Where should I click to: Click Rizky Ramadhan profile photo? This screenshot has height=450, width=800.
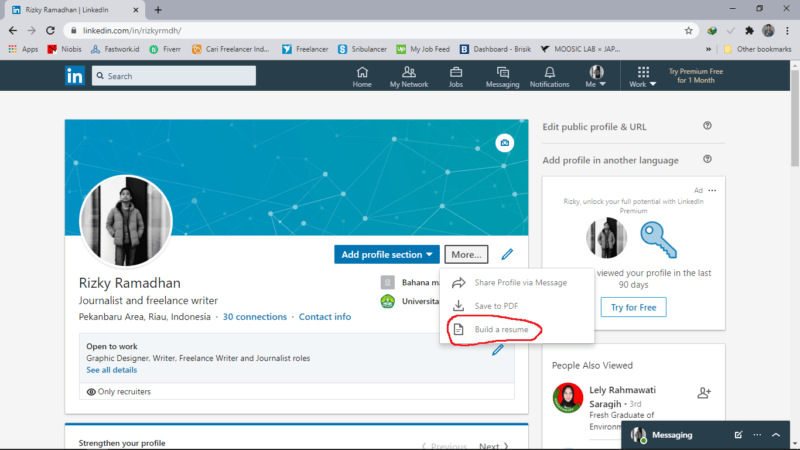126,221
